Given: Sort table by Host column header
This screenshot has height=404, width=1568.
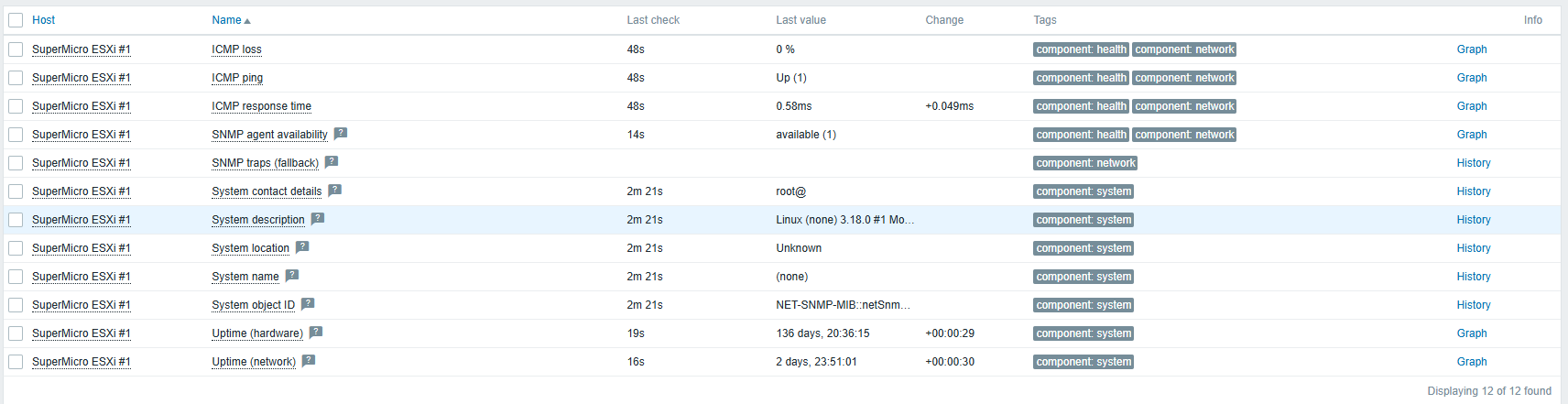Looking at the screenshot, I should coord(43,20).
